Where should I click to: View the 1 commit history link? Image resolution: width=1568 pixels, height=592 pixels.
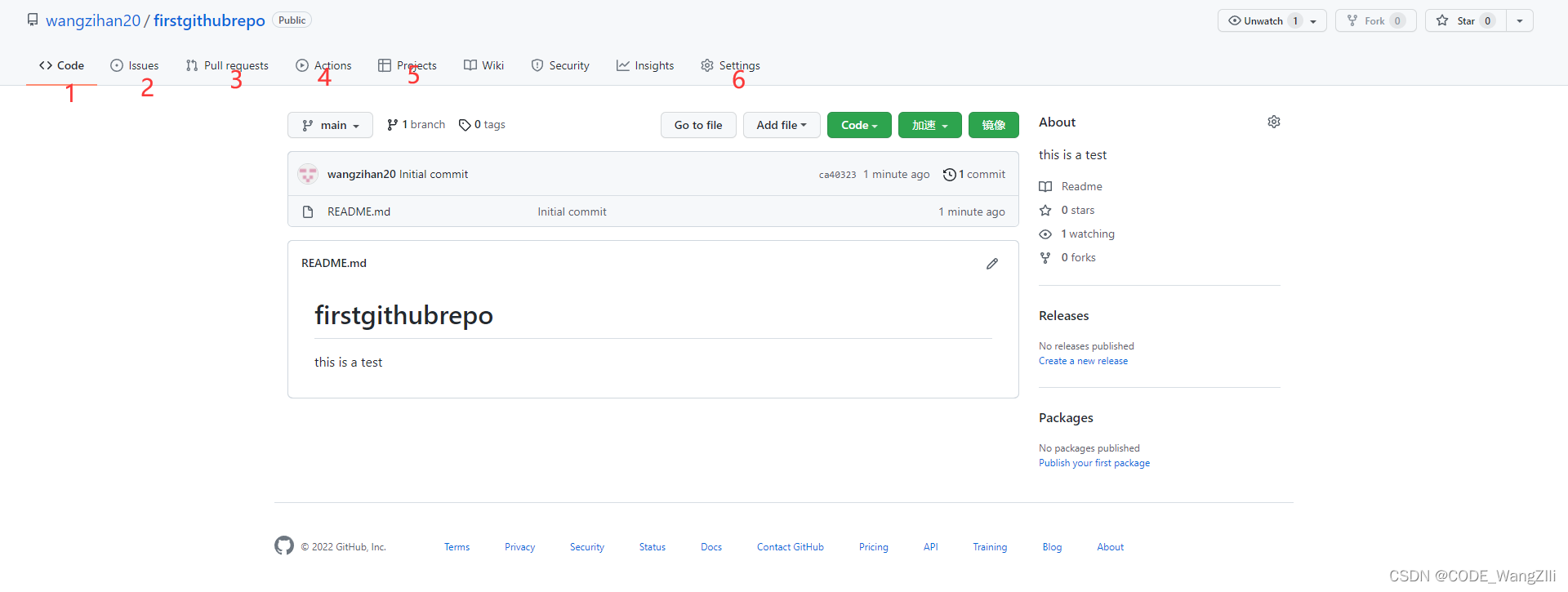point(973,174)
